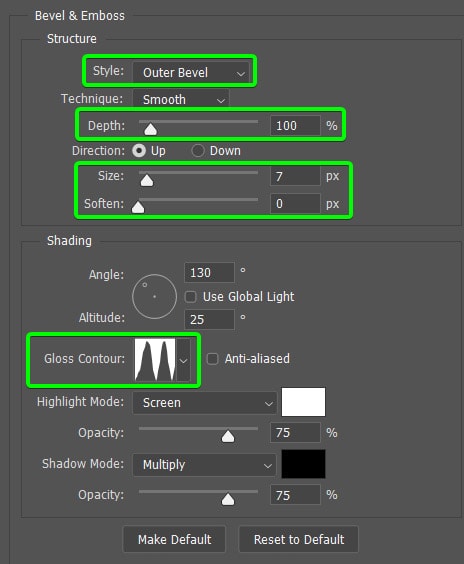Enable the Anti-aliased checkbox

212,359
